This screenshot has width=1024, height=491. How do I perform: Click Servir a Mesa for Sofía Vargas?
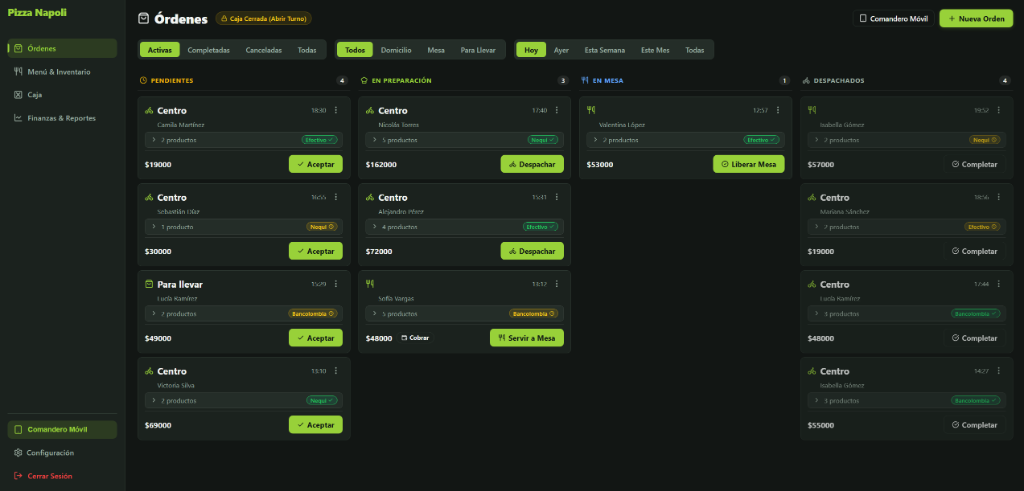[527, 338]
